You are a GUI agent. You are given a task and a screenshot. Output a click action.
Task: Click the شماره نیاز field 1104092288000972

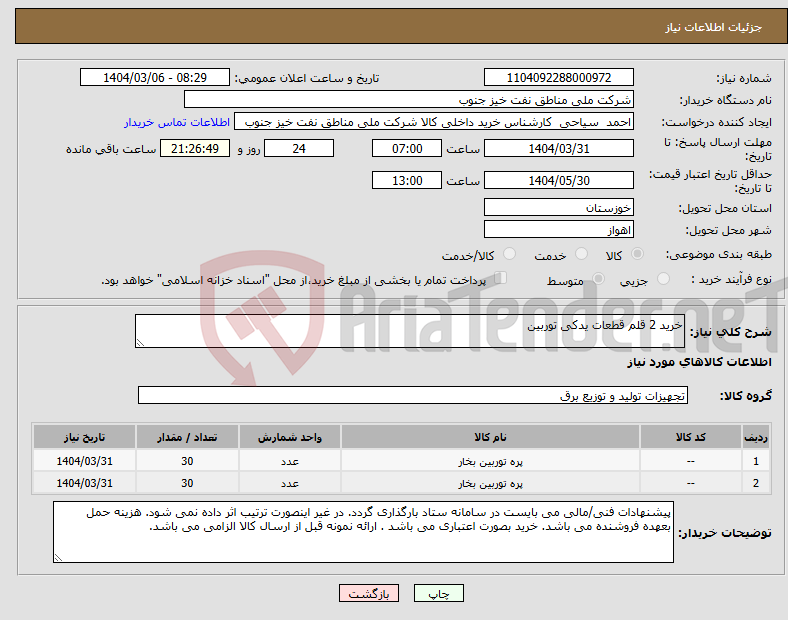tap(558, 77)
